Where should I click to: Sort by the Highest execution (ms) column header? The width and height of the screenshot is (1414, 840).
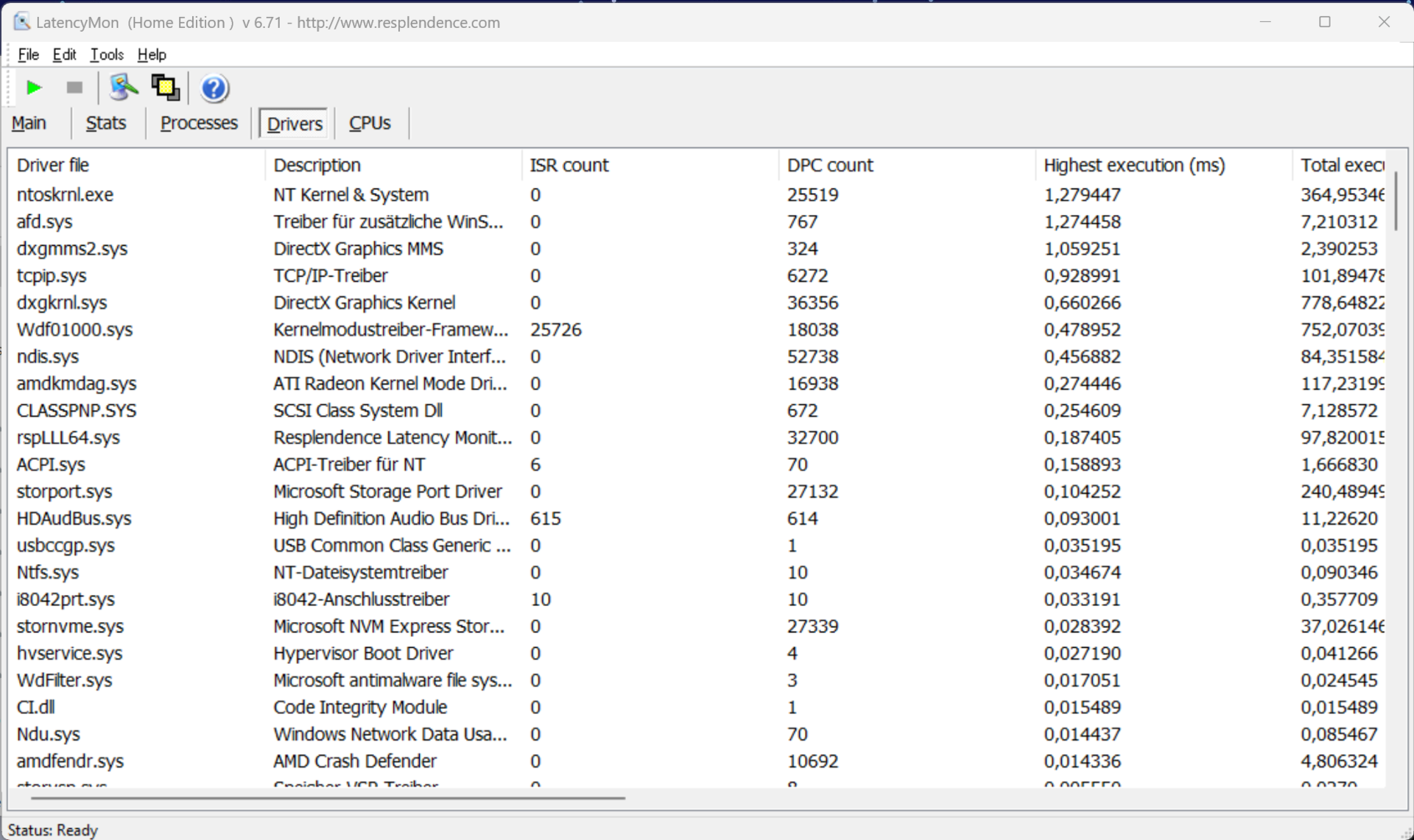[x=1134, y=165]
